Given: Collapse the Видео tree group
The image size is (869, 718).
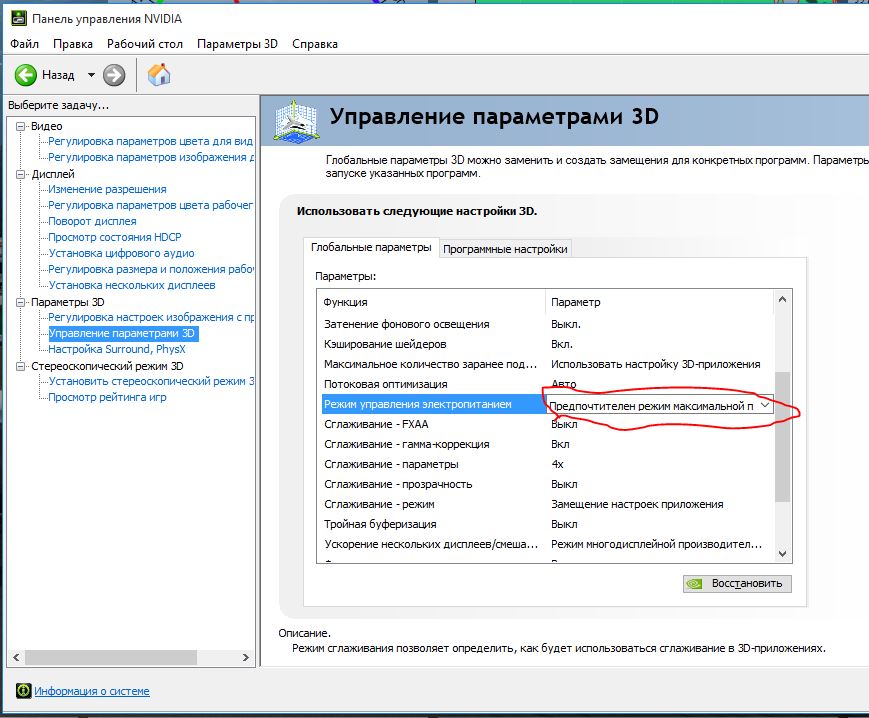Looking at the screenshot, I should click(x=21, y=126).
